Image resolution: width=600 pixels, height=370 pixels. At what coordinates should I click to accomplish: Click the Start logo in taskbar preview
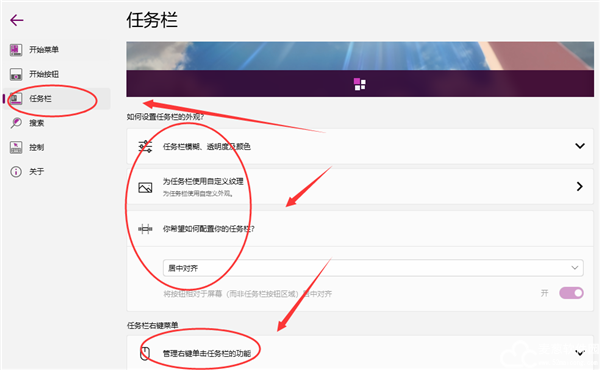pyautogui.click(x=360, y=84)
